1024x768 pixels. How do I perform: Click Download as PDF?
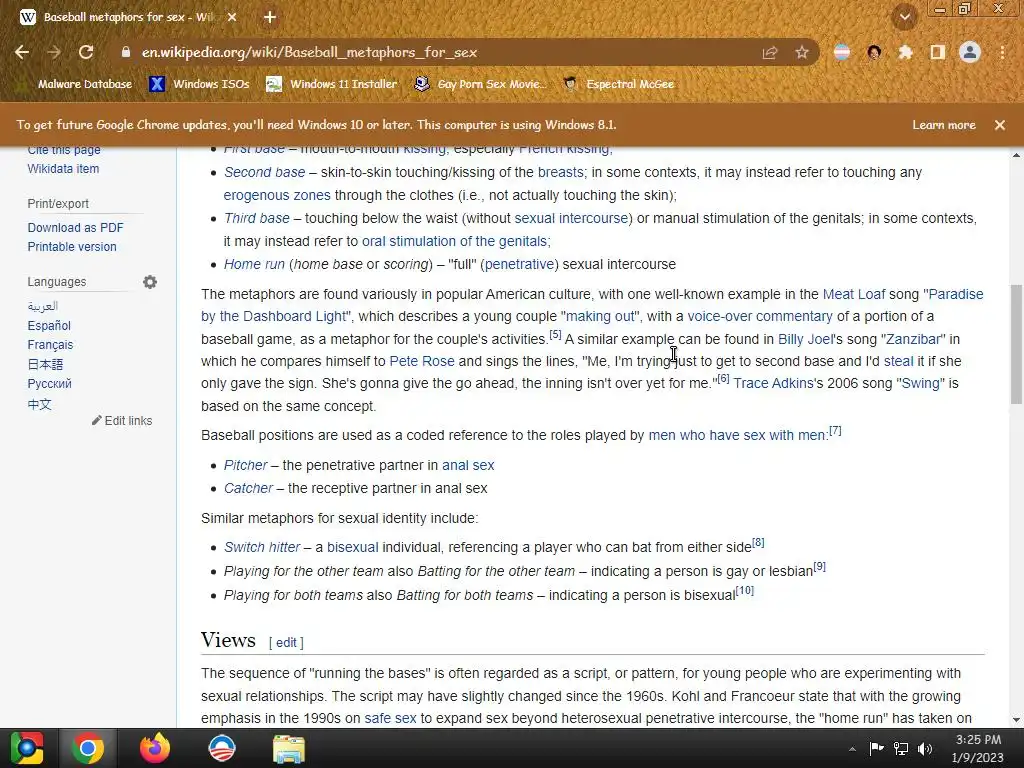click(75, 227)
